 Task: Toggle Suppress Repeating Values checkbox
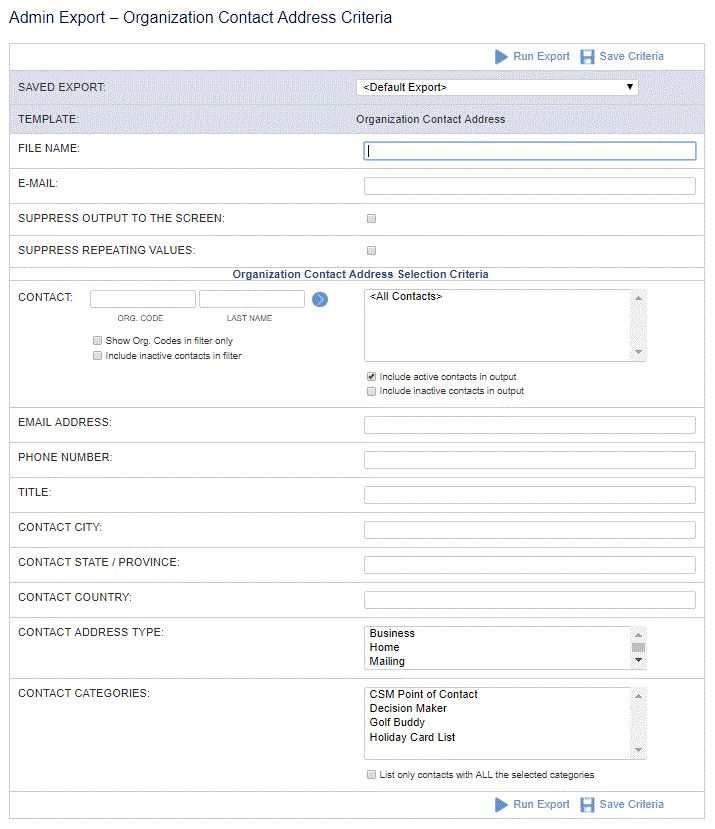coord(371,250)
